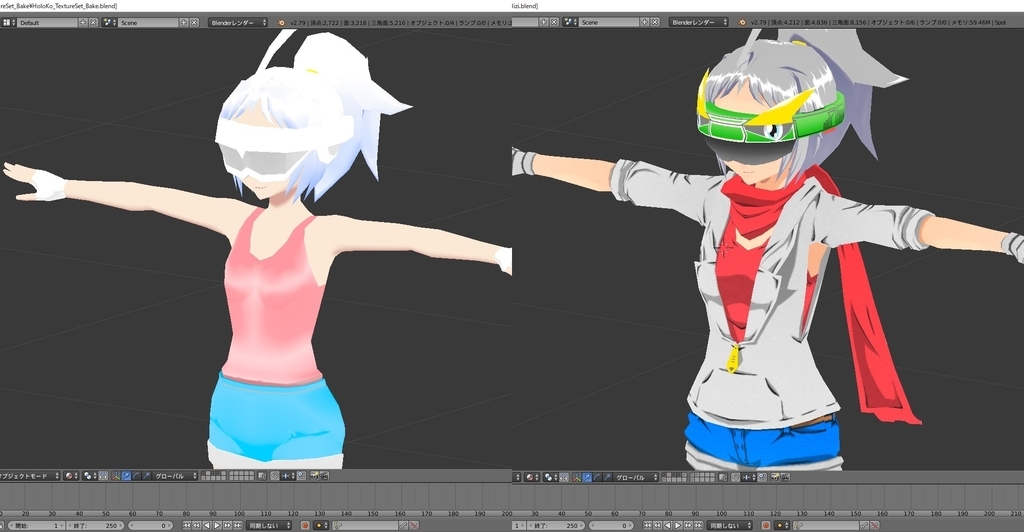Toggle proportional editing in left viewport
Screen dimensions: 1024x532
[x=275, y=476]
